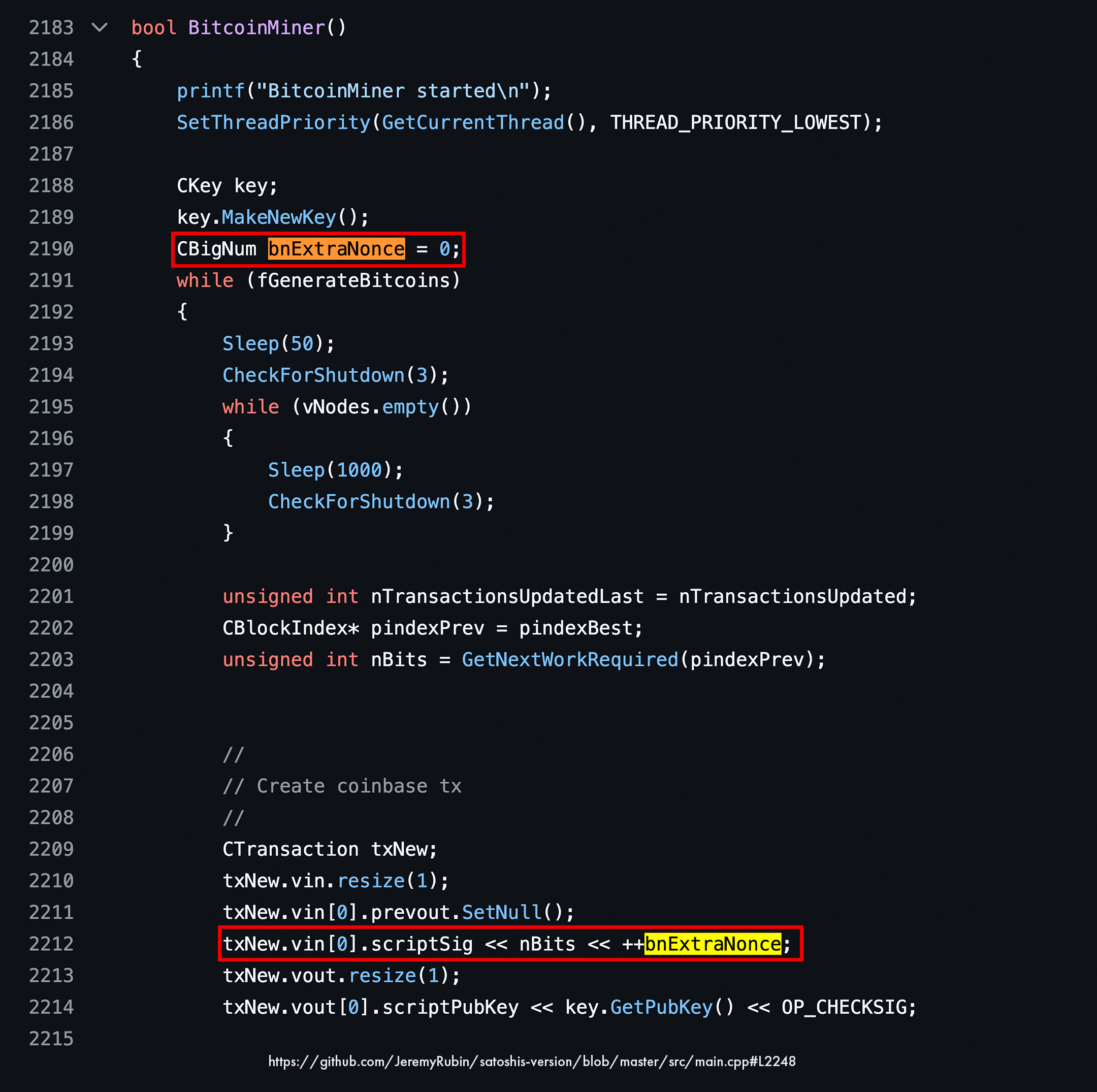
Task: Collapse the BitcoinMiner function chevron
Action: pos(100,27)
